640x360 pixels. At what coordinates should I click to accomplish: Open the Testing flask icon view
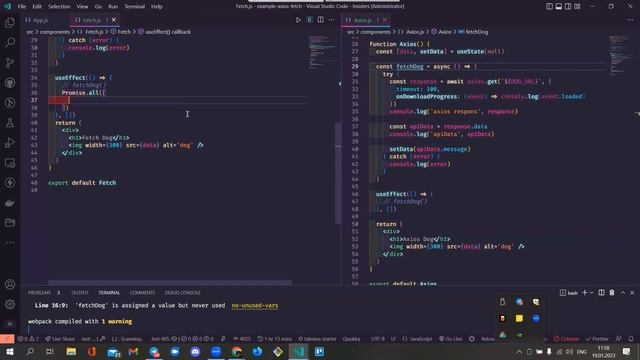(x=10, y=122)
